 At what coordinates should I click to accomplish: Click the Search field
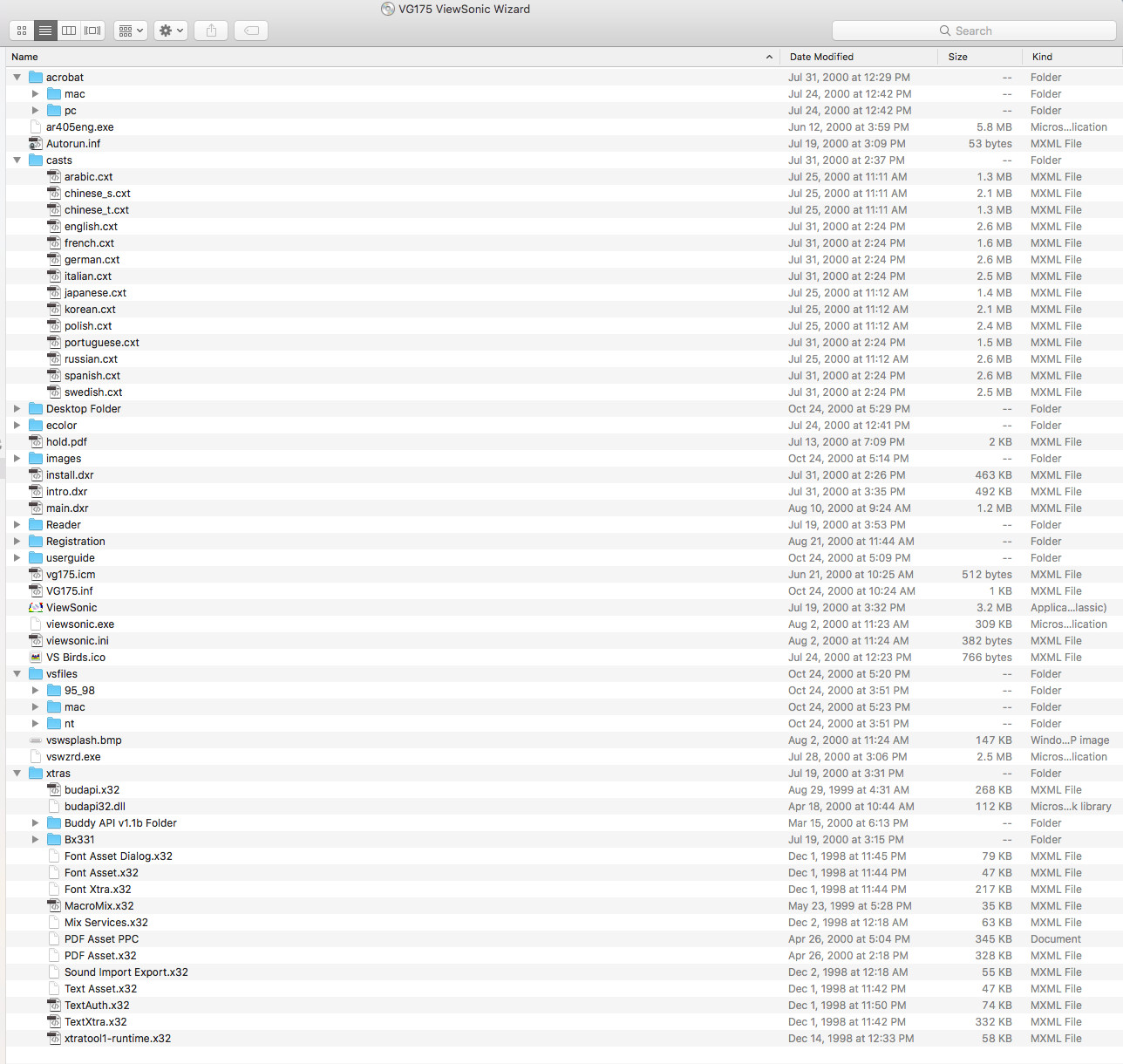[x=974, y=31]
